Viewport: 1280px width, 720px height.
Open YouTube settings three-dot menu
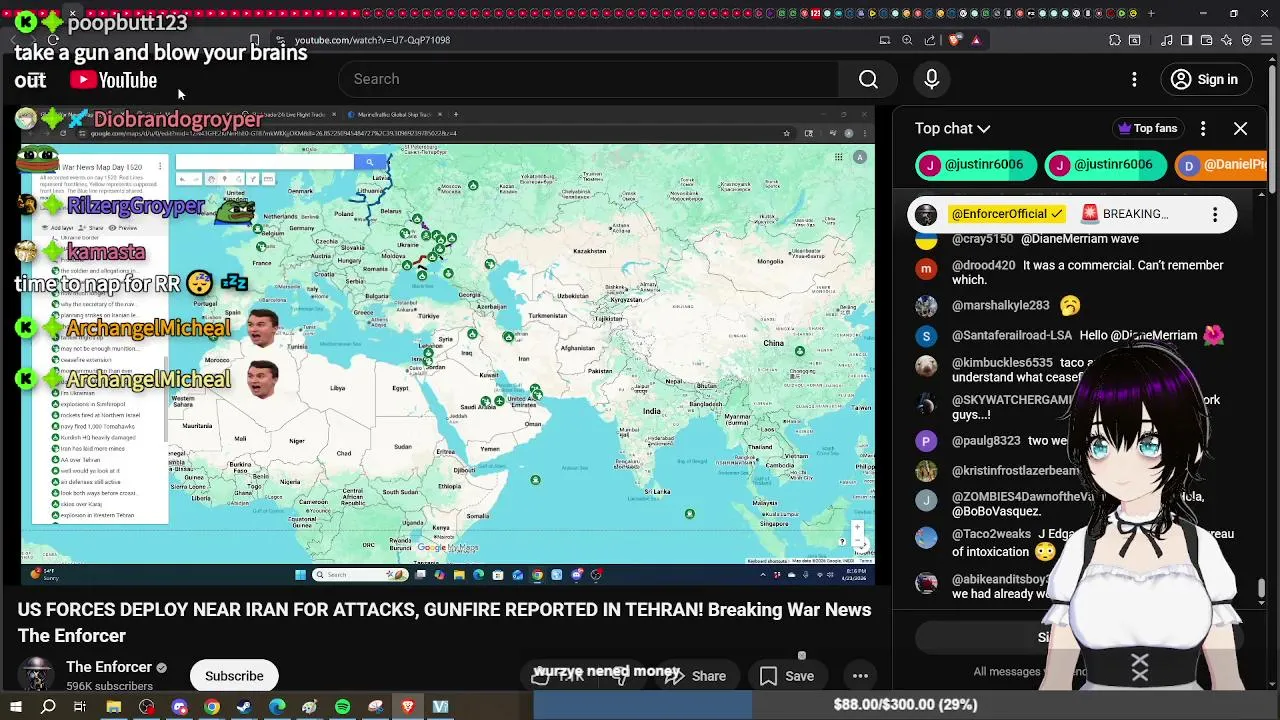point(1134,79)
